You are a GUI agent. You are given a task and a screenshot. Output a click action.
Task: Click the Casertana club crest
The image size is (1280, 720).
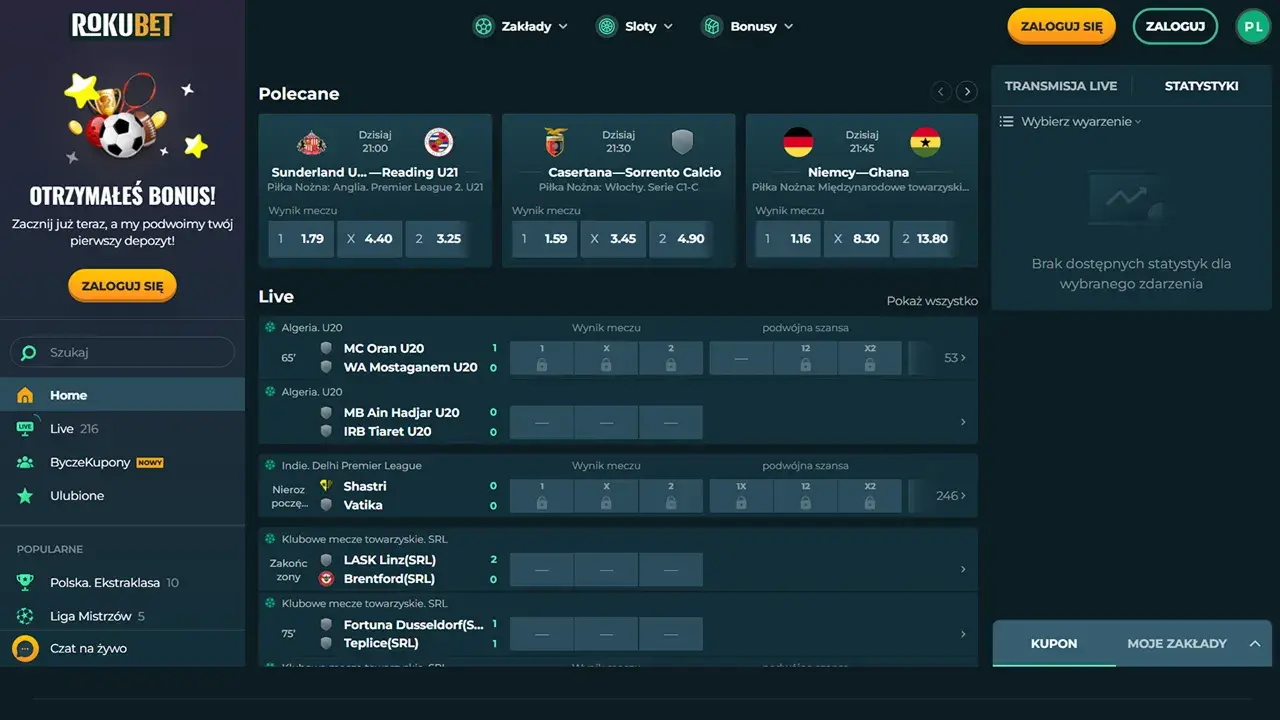(x=555, y=142)
